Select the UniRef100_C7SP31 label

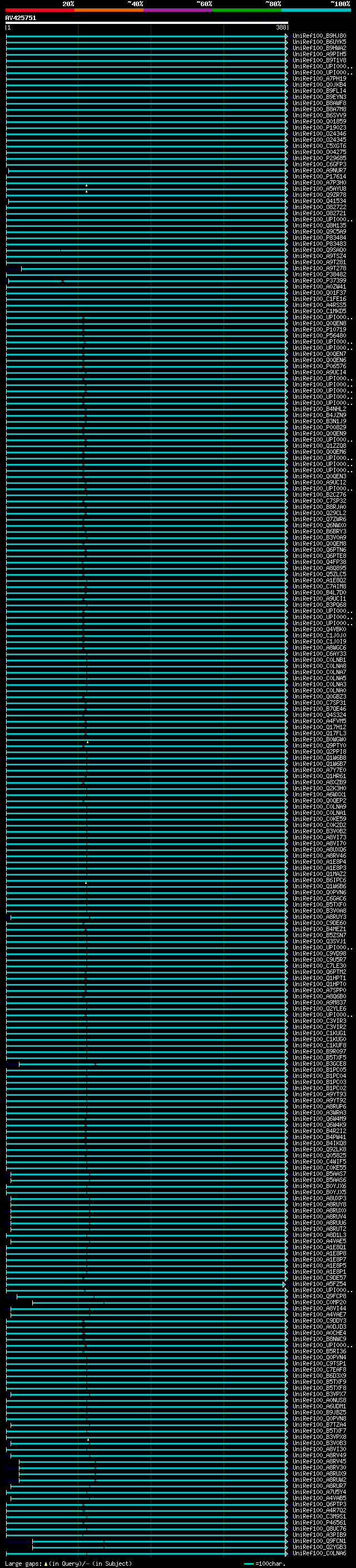click(319, 703)
